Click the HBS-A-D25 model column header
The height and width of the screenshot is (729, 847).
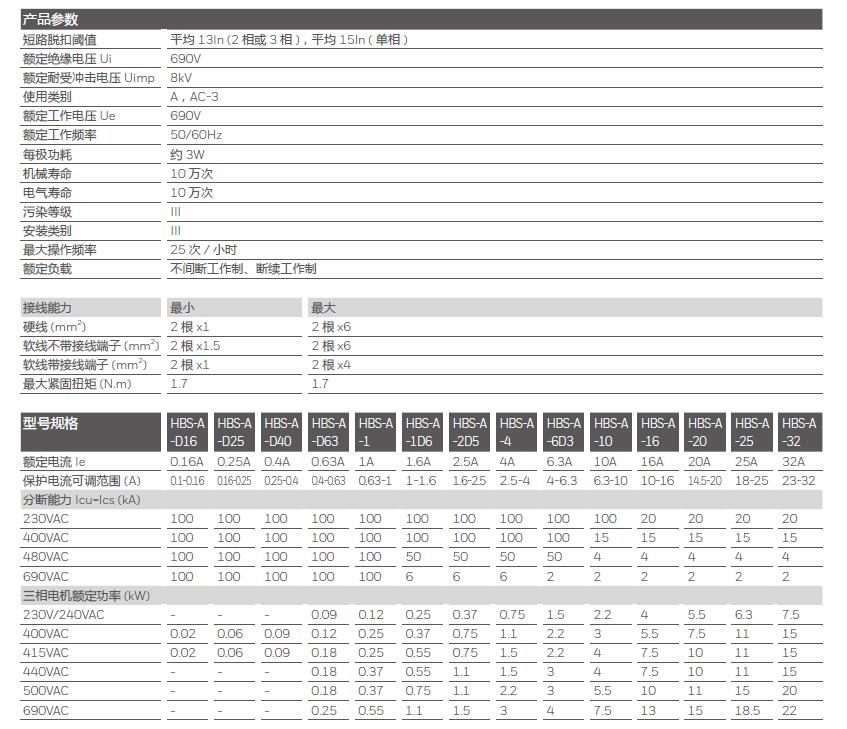tap(234, 432)
